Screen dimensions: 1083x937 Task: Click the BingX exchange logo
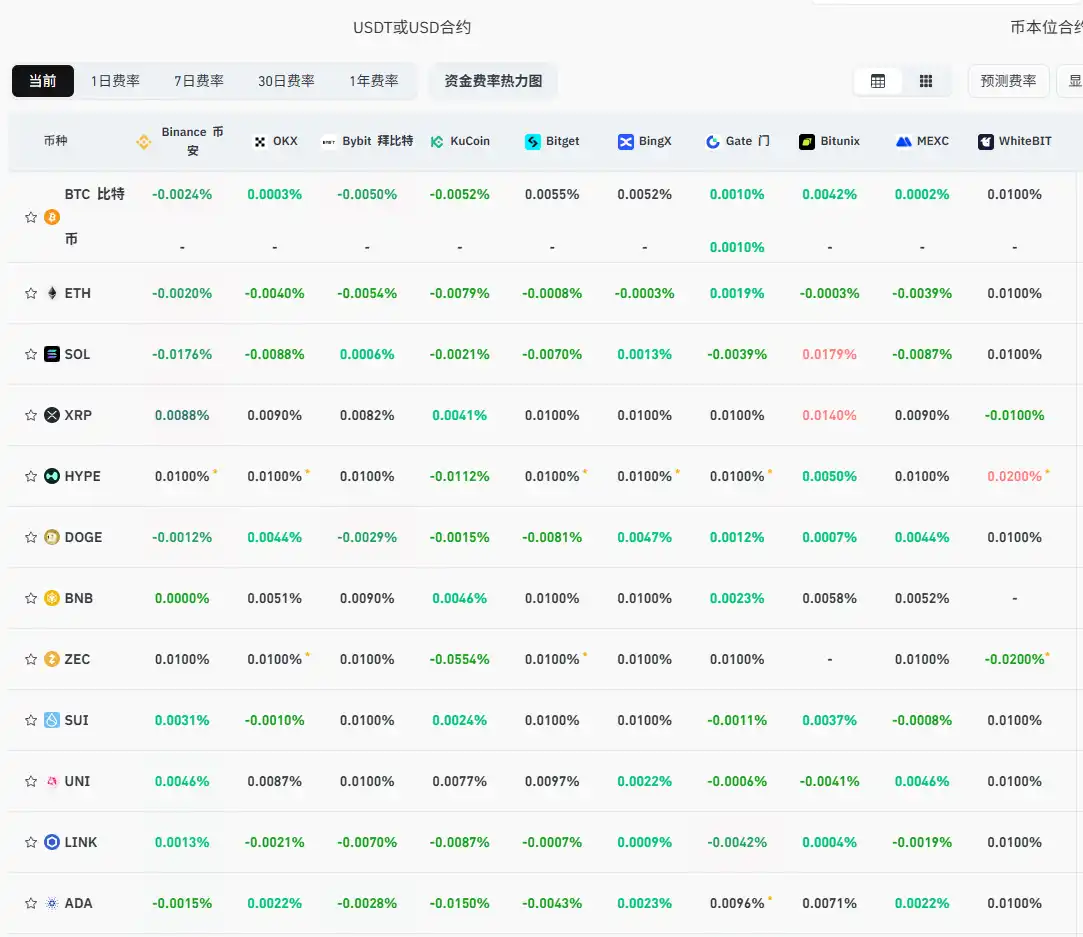(x=625, y=141)
